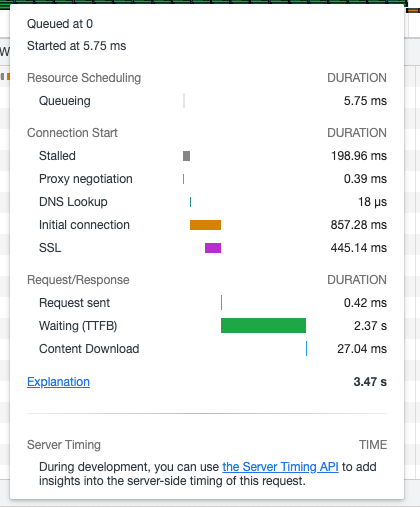Select the Stalled row label
The image size is (420, 507).
point(57,156)
